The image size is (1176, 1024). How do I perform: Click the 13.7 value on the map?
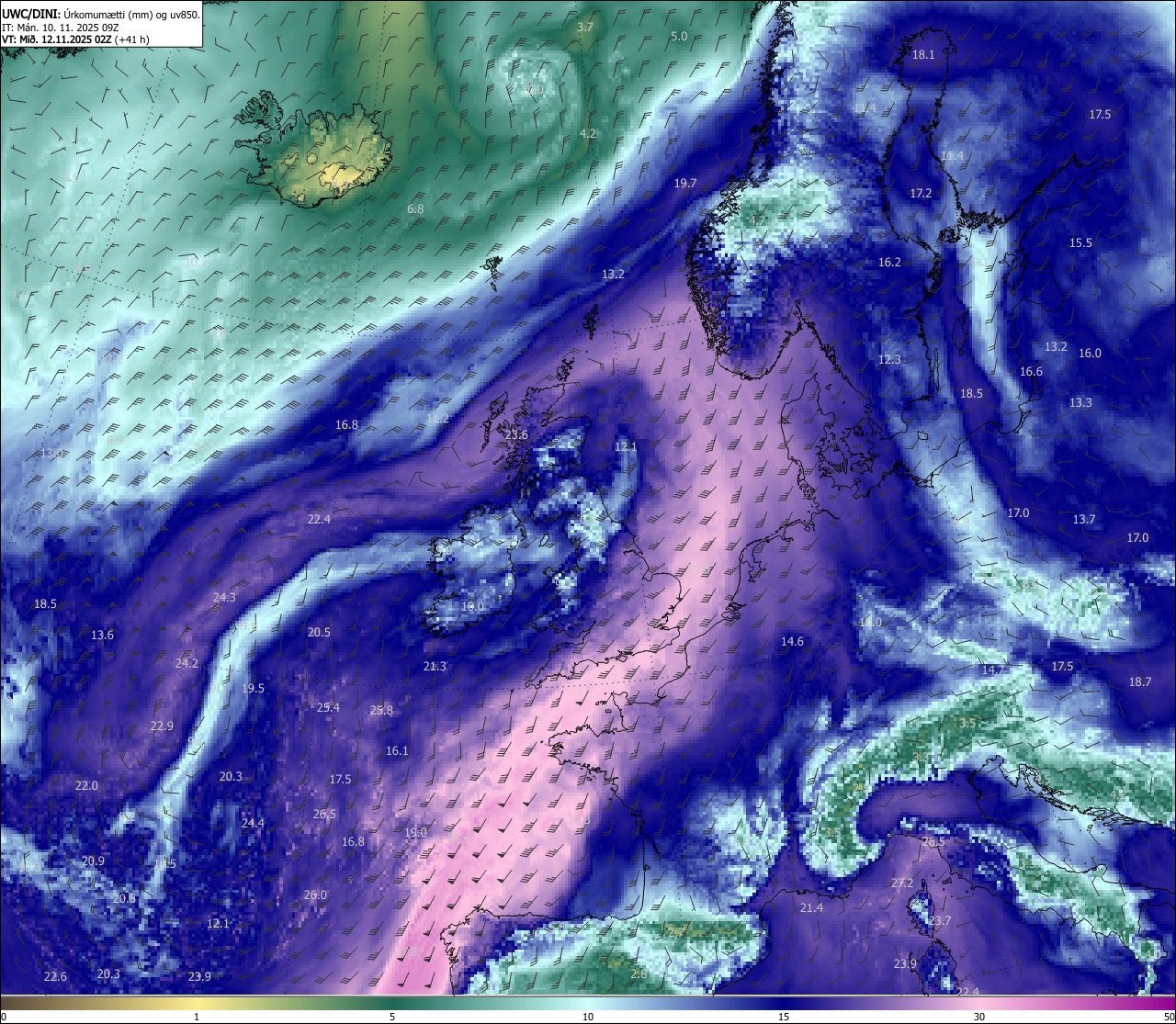[x=1084, y=519]
